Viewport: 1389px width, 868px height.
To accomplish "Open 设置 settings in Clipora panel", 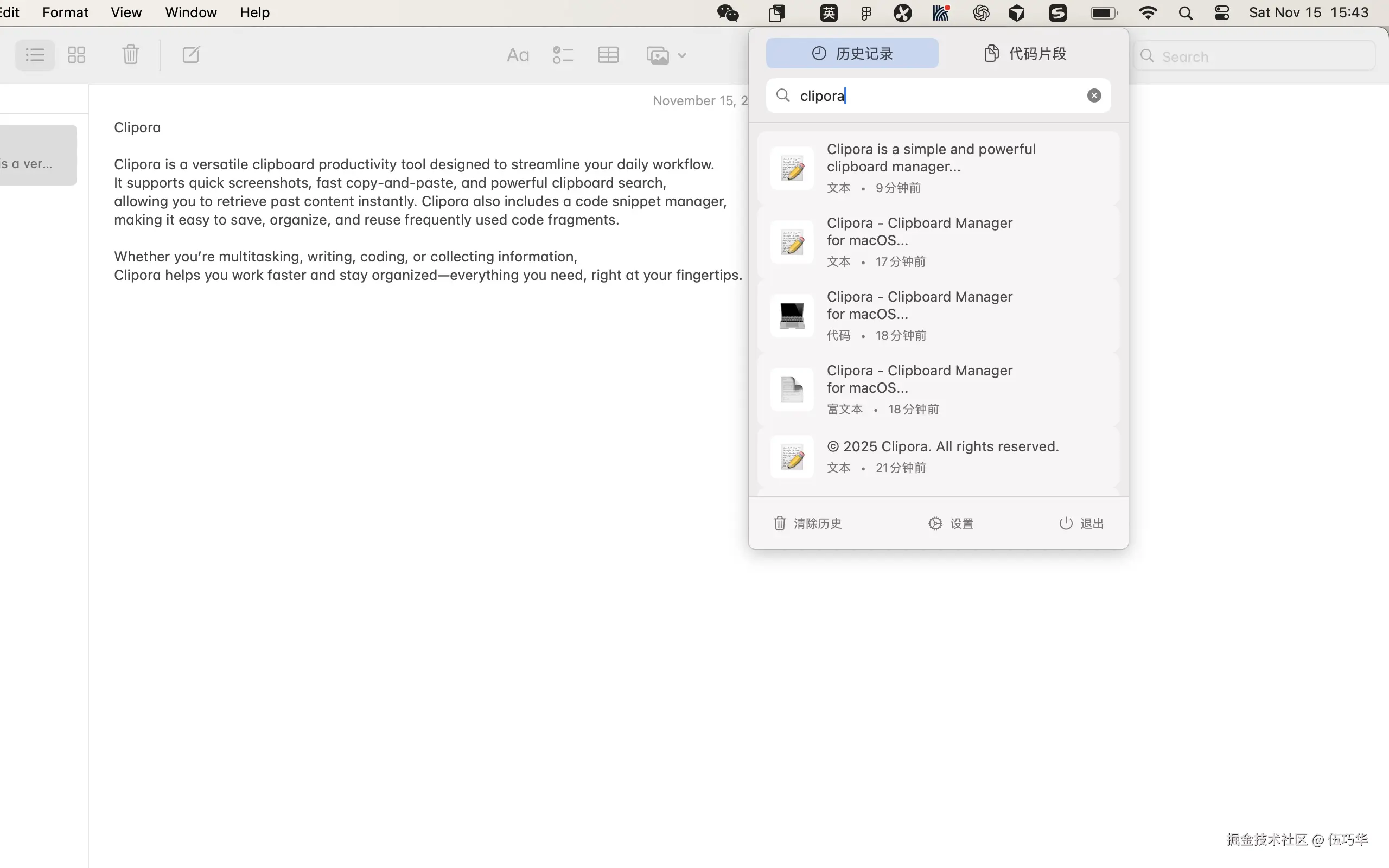I will (951, 523).
